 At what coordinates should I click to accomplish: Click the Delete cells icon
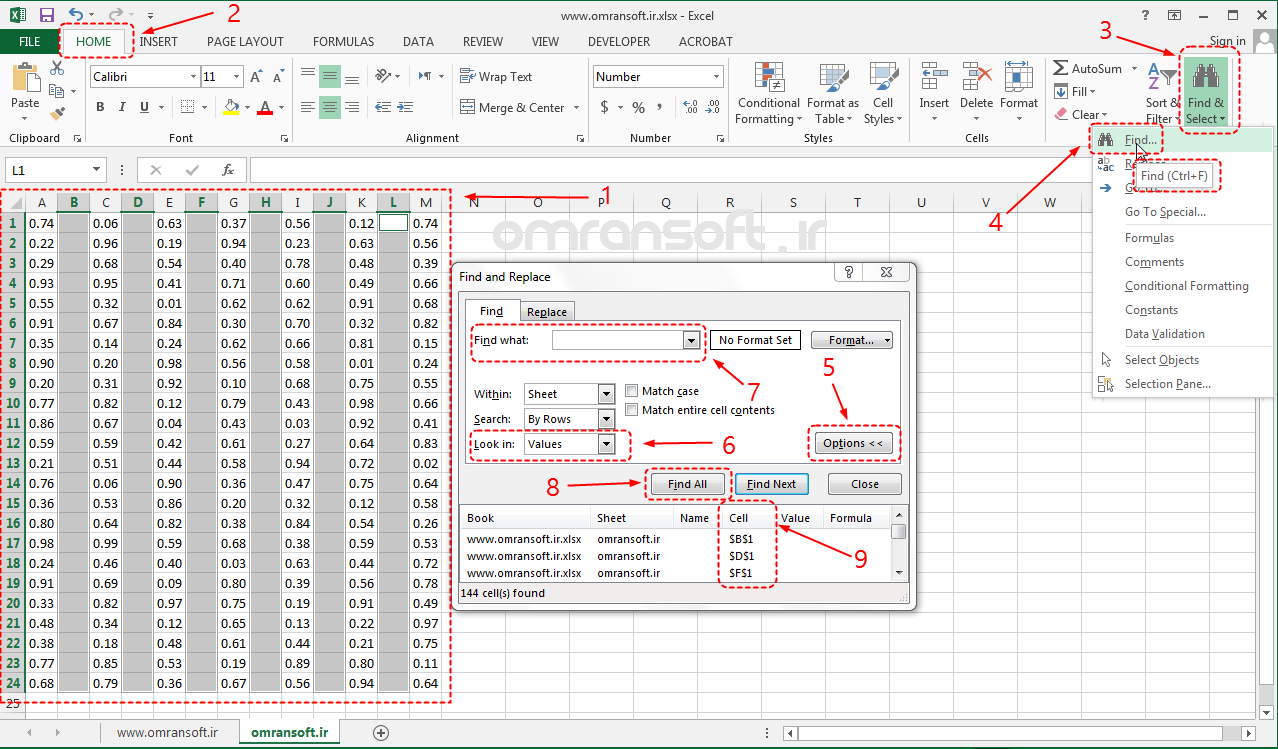977,78
